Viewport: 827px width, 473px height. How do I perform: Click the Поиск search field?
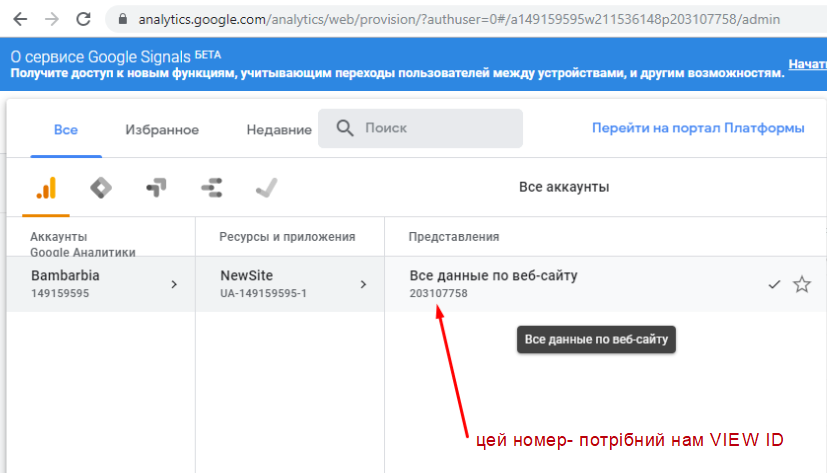(420, 128)
